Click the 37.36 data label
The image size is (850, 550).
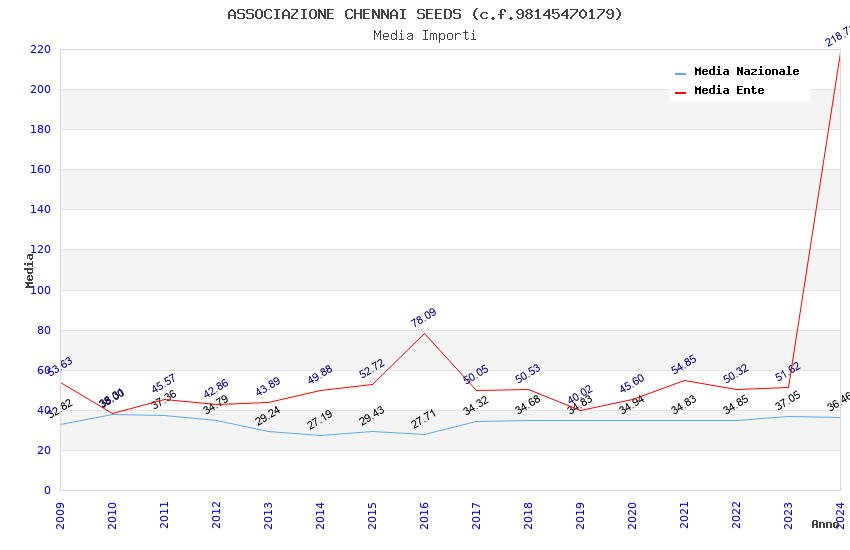164,399
